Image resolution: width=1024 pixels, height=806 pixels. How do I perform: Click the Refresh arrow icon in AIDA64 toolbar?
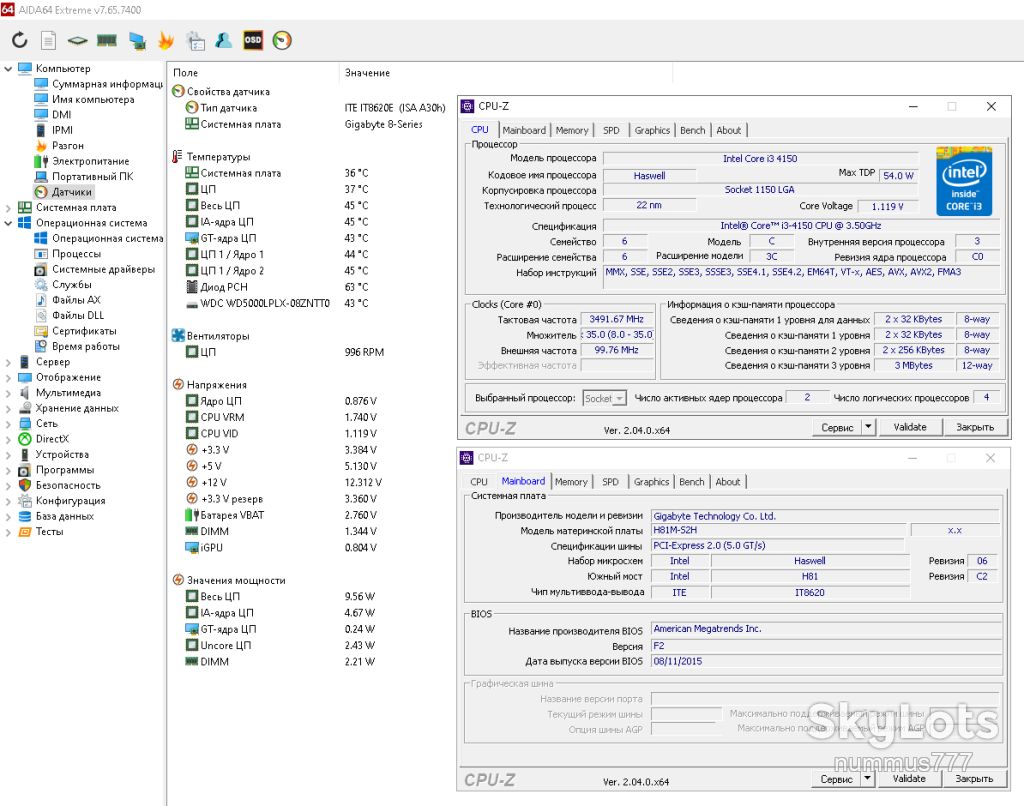[x=20, y=40]
